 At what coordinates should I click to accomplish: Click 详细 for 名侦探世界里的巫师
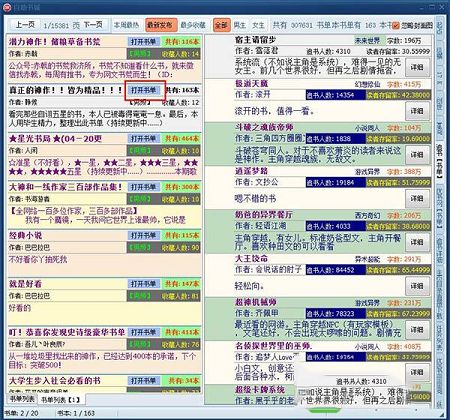tap(417, 372)
